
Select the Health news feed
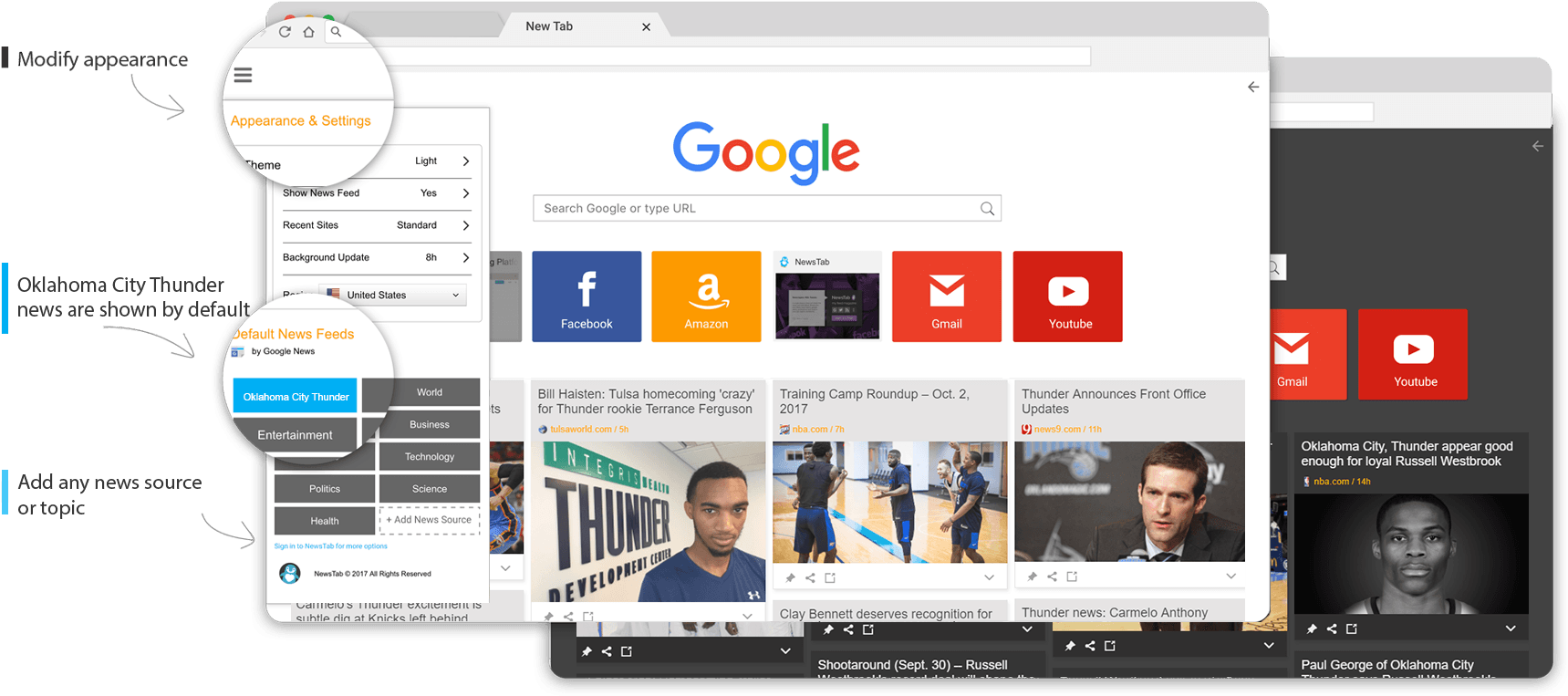325,521
